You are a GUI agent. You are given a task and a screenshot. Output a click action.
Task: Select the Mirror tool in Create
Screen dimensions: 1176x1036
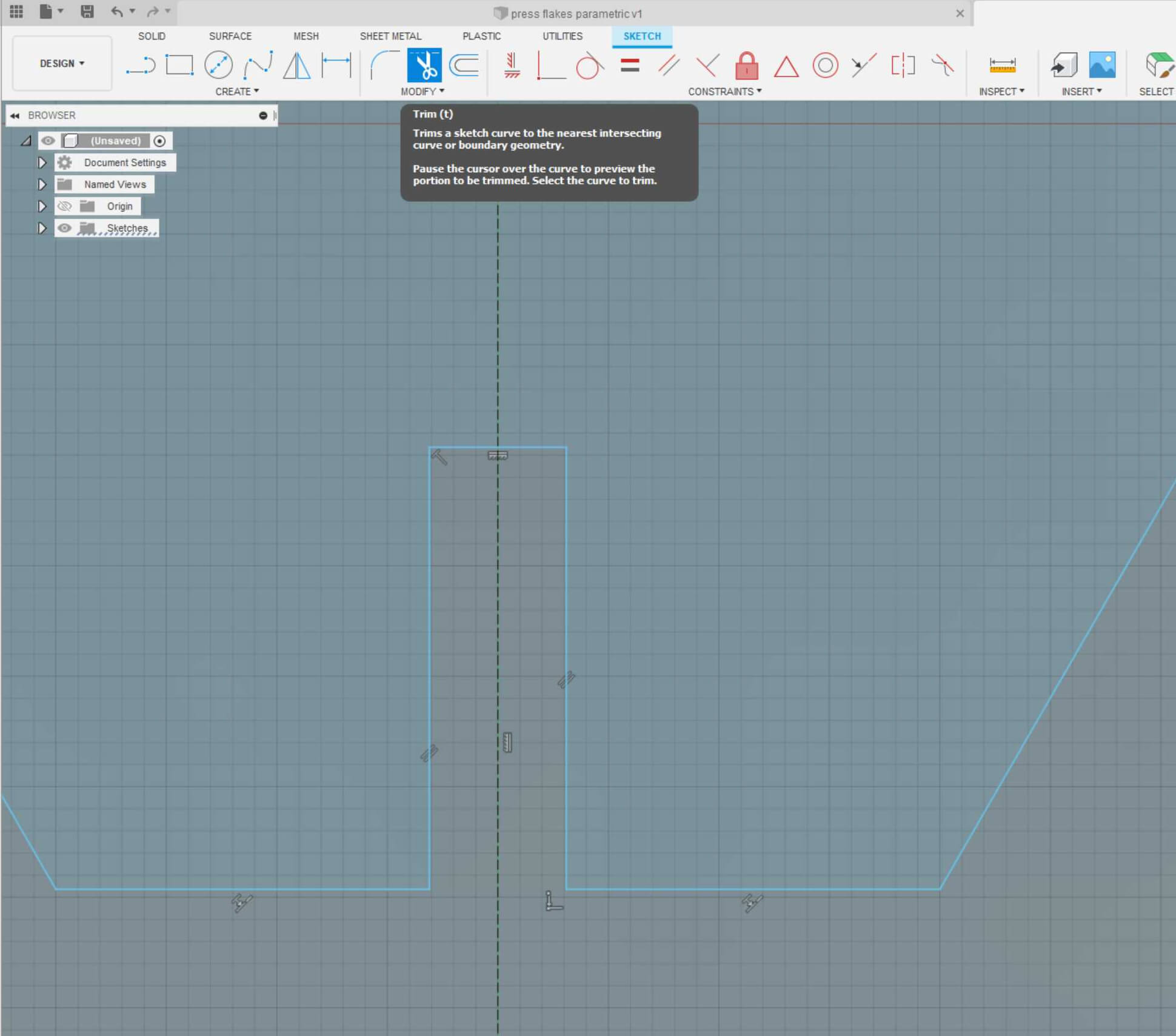tap(297, 65)
